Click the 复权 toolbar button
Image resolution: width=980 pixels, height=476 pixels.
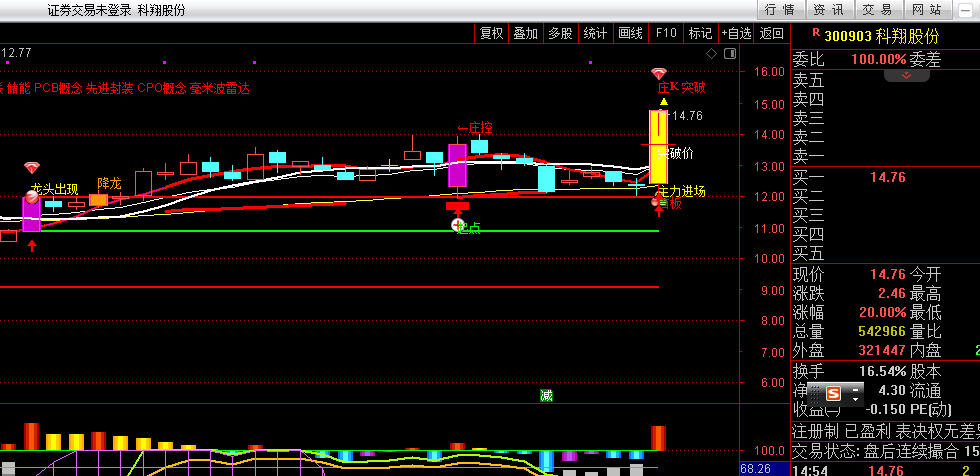(492, 33)
